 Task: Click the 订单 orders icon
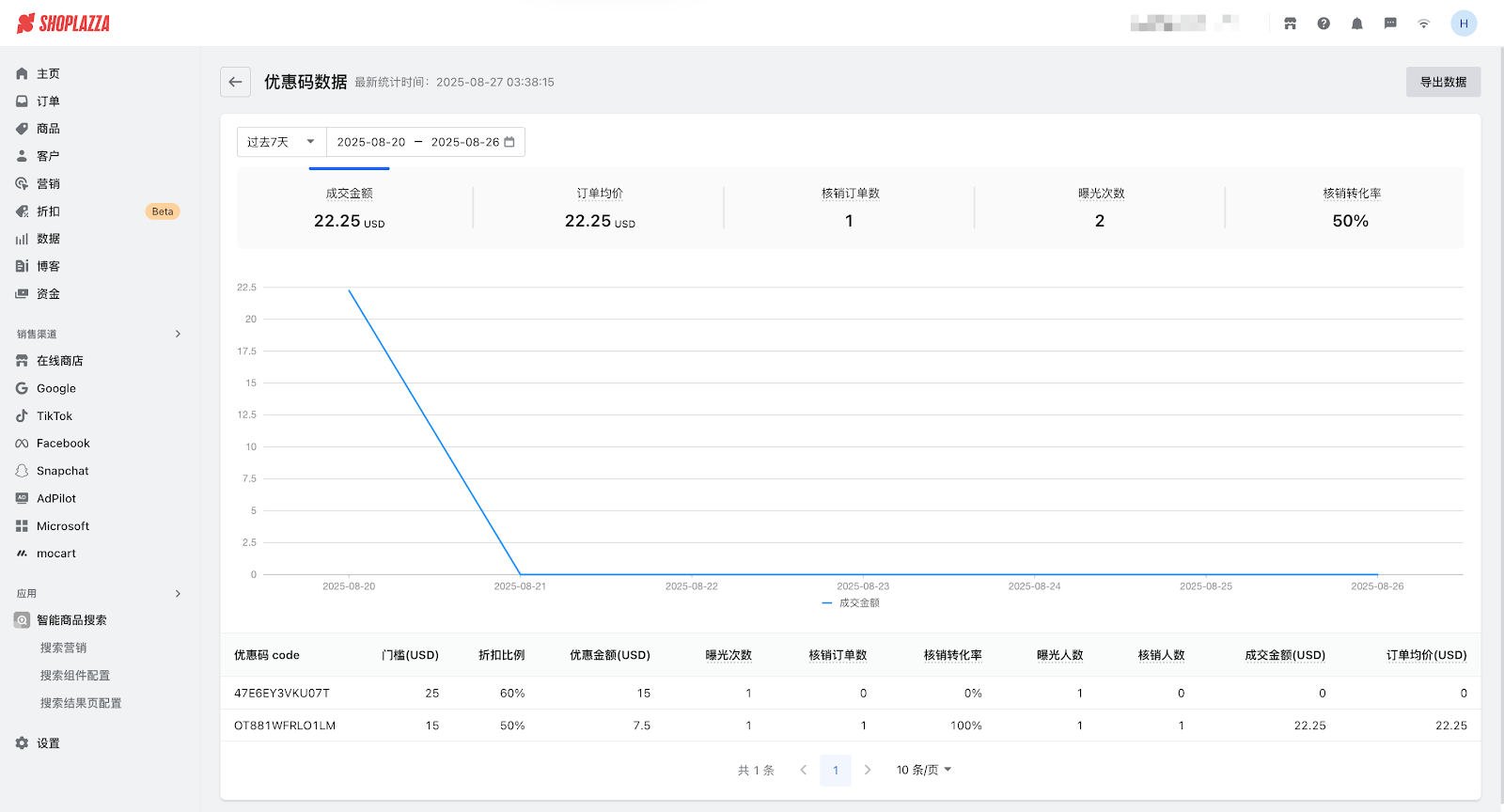point(22,101)
